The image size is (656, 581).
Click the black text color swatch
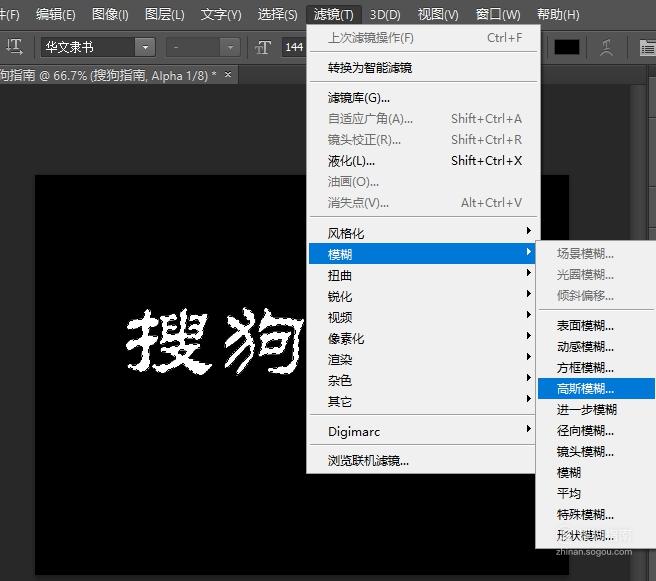pos(567,47)
